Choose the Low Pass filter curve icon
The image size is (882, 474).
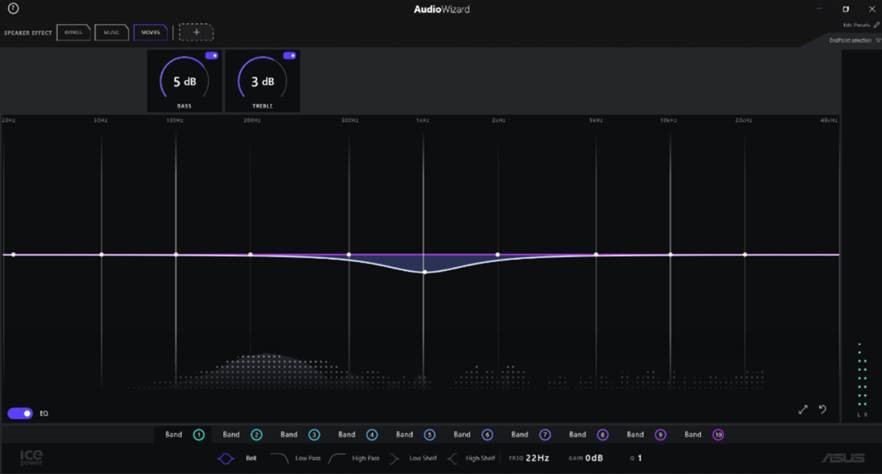click(280, 459)
